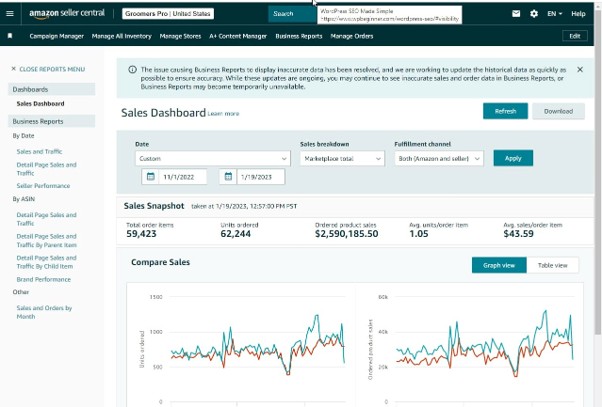Screen dimensions: 602x407
Task: Click the 11/1/2022 start date field
Action: tap(183, 177)
